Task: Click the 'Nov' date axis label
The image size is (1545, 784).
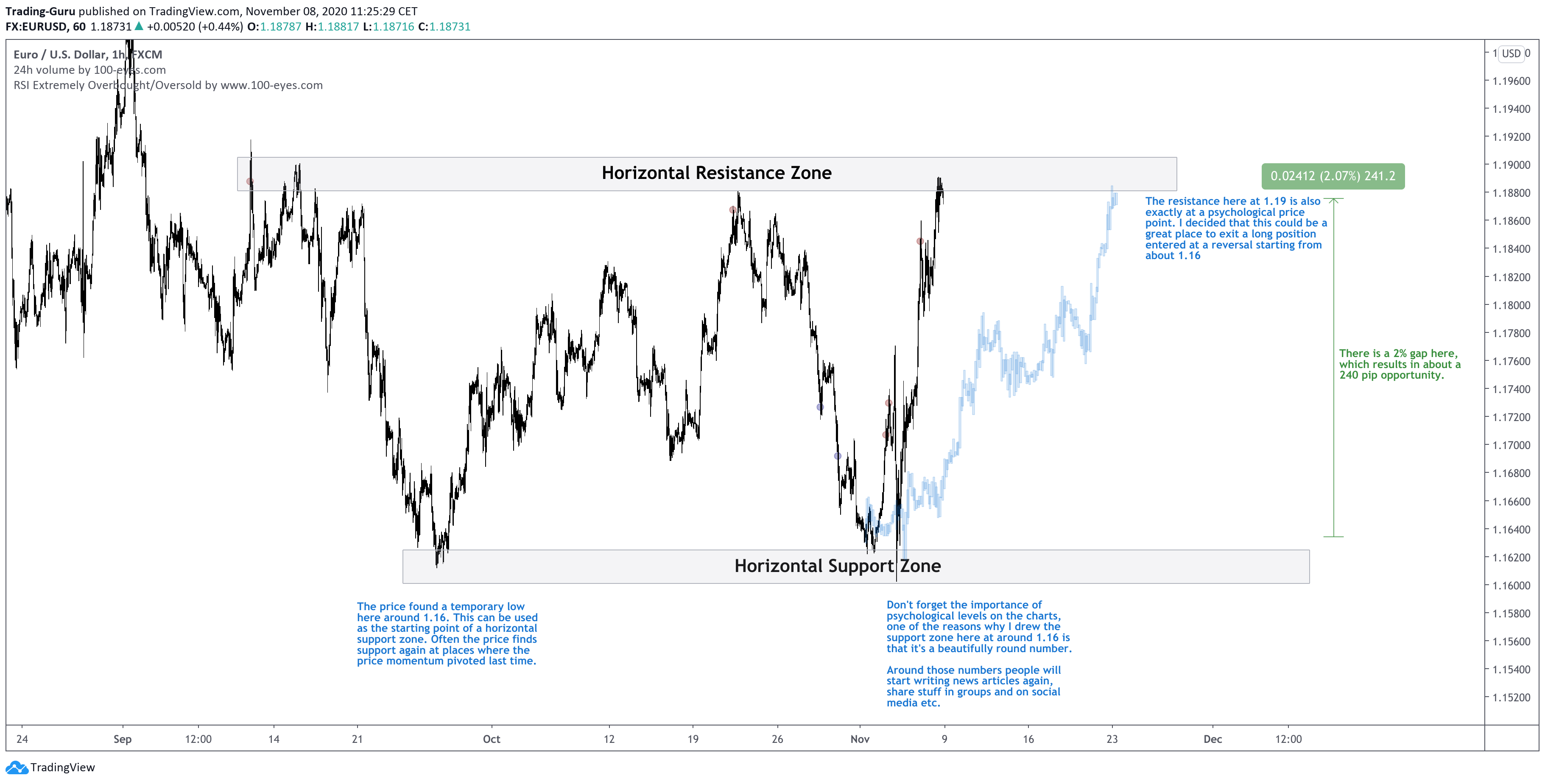Action: point(860,739)
